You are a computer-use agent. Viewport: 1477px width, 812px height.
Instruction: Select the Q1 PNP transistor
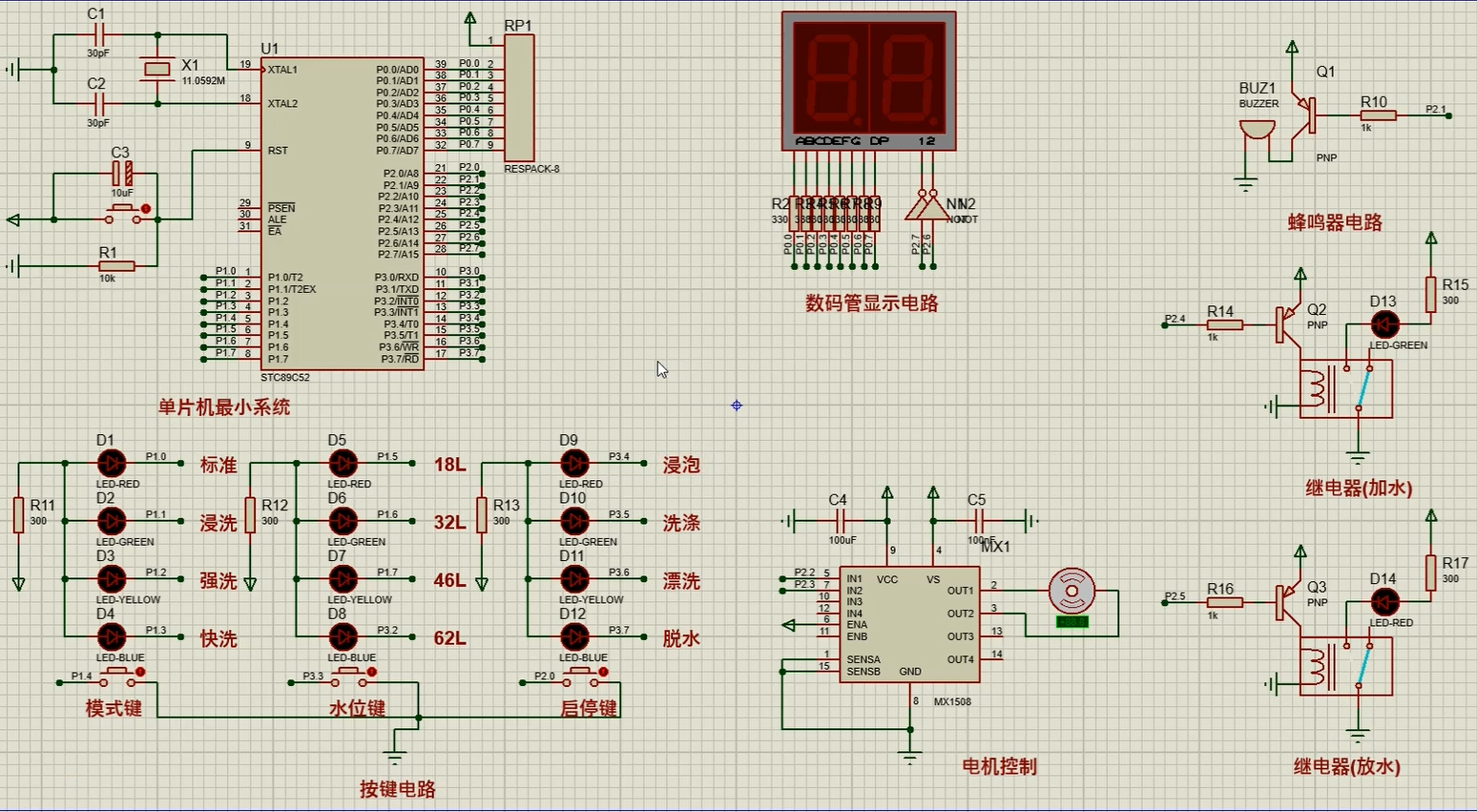coord(1303,114)
